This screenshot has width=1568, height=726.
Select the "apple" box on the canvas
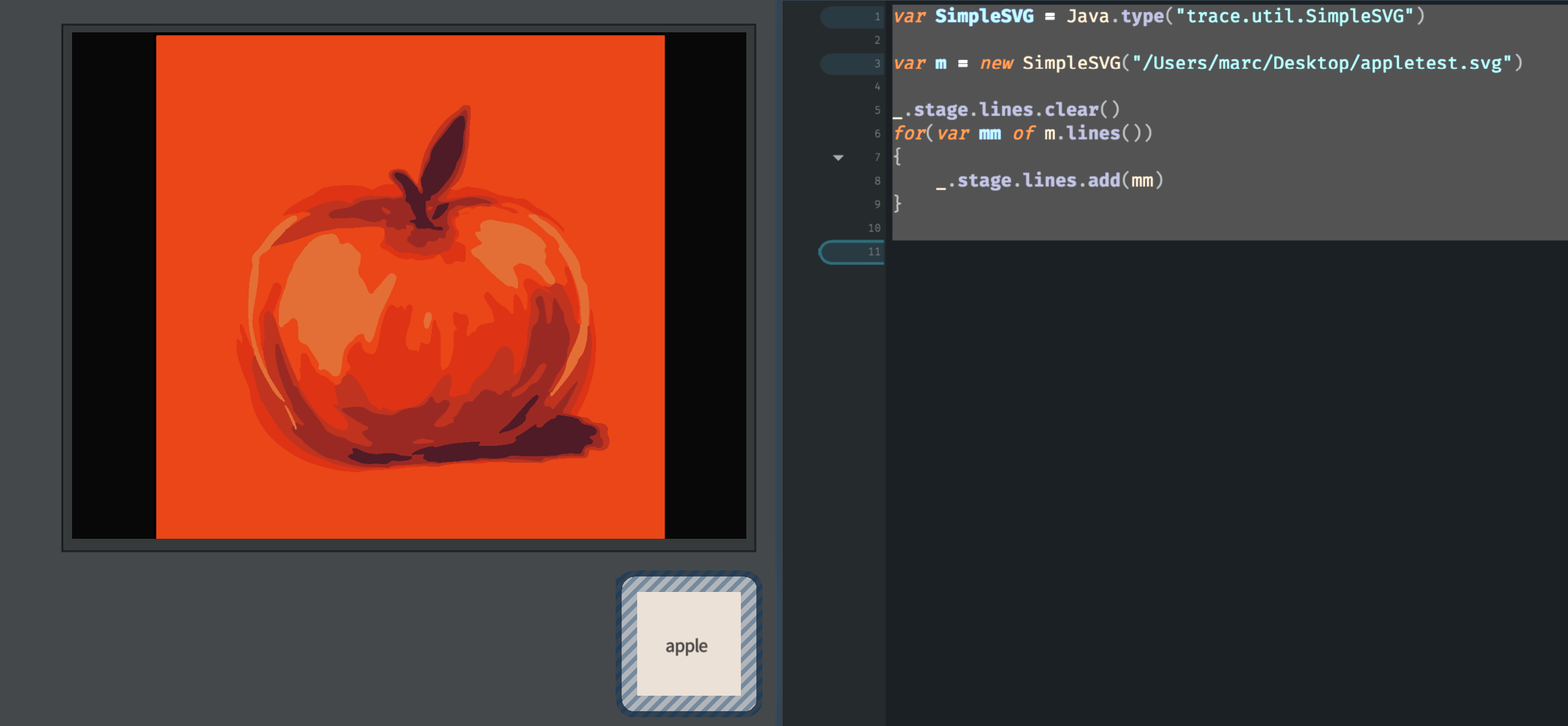[688, 645]
